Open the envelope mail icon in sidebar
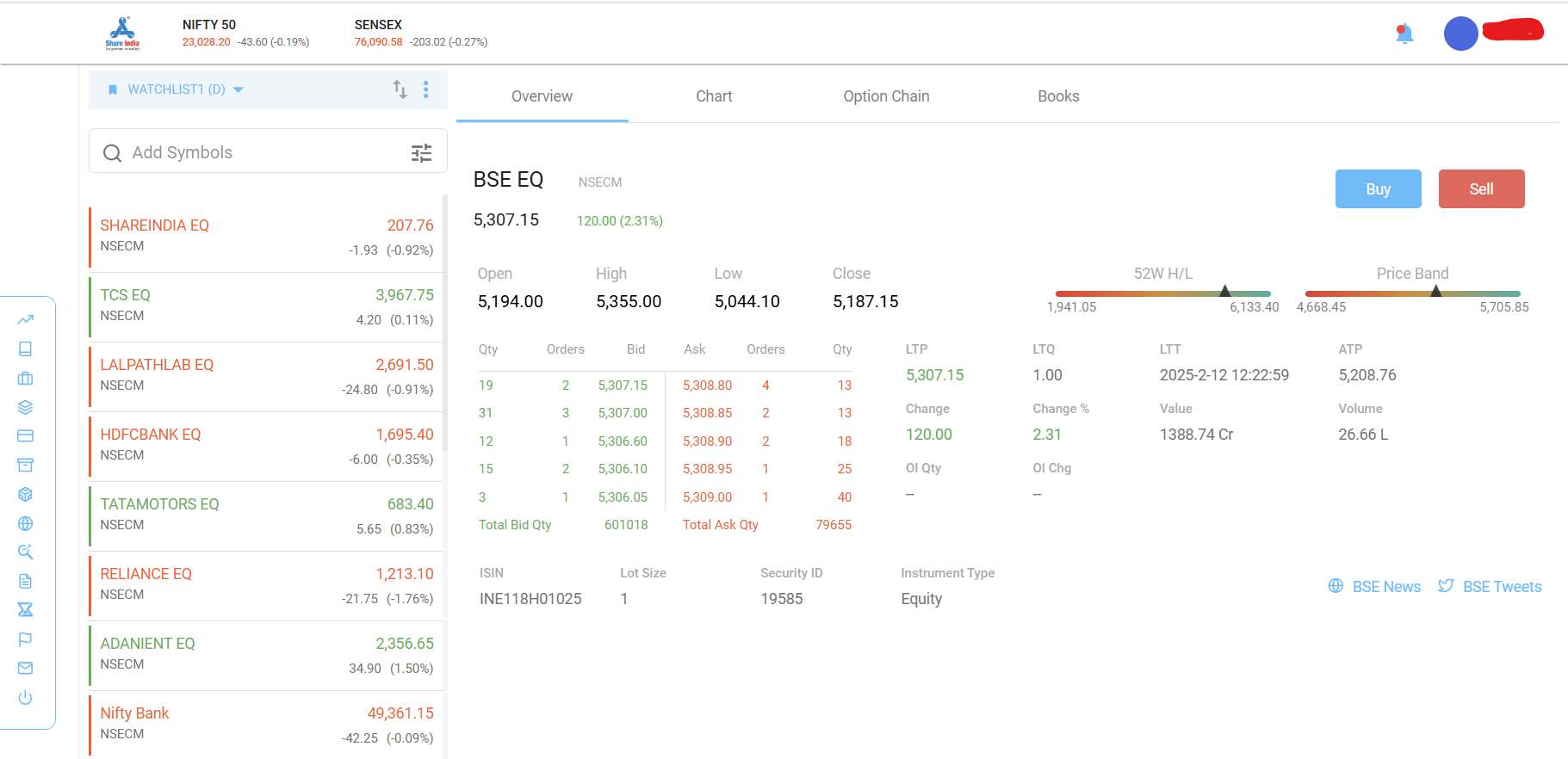The image size is (1568, 759). pos(25,668)
